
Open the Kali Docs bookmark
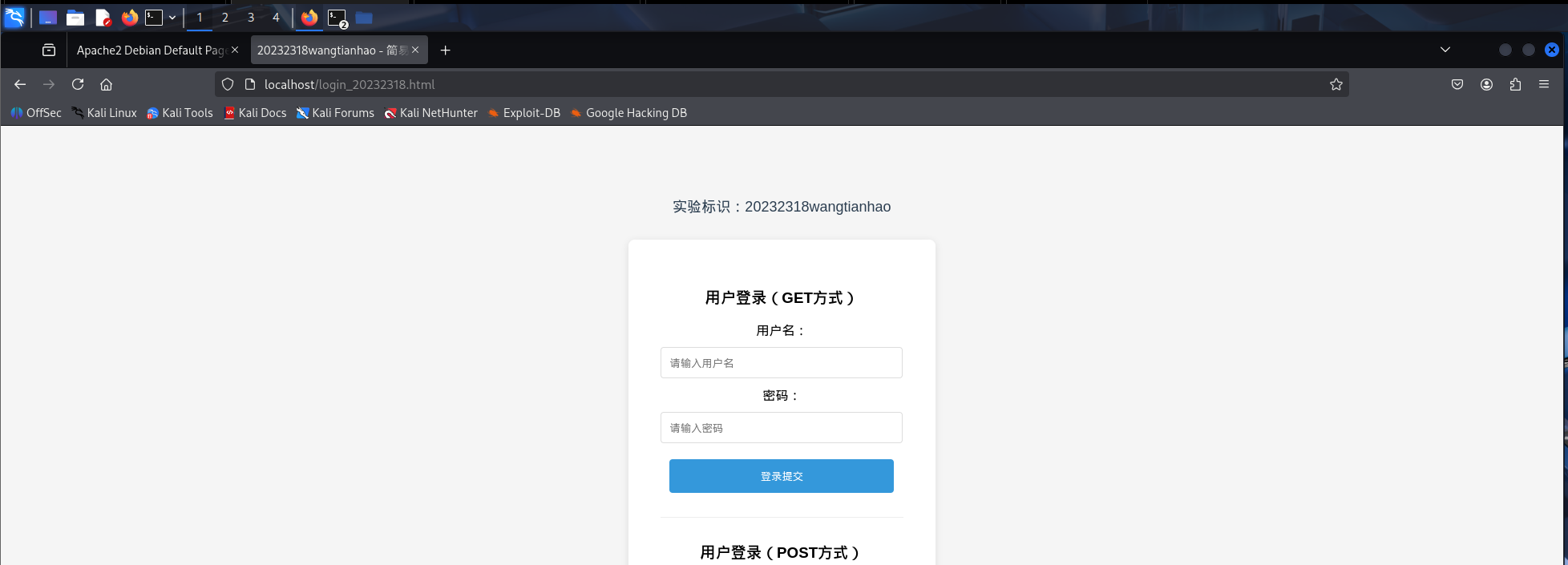click(256, 113)
